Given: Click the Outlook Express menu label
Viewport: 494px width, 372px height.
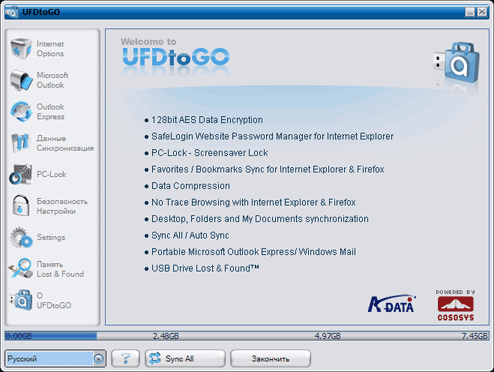Looking at the screenshot, I should click(50, 112).
